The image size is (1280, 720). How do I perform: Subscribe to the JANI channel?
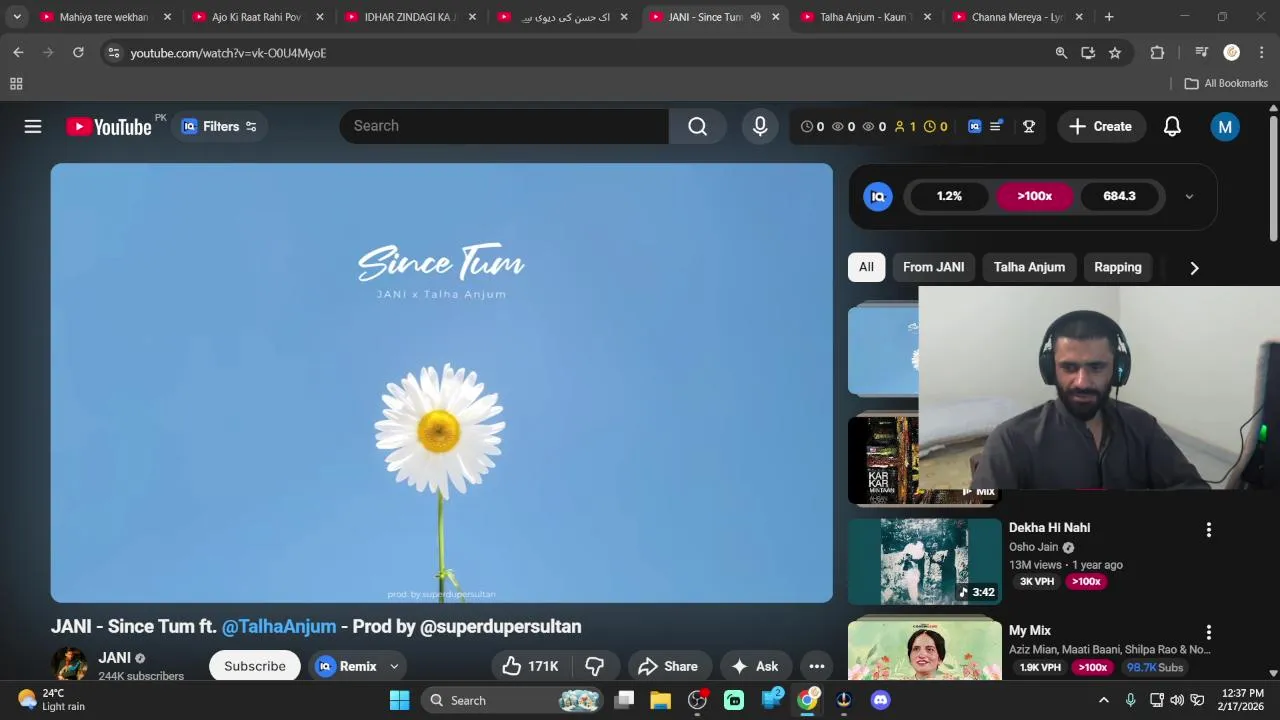click(x=255, y=666)
